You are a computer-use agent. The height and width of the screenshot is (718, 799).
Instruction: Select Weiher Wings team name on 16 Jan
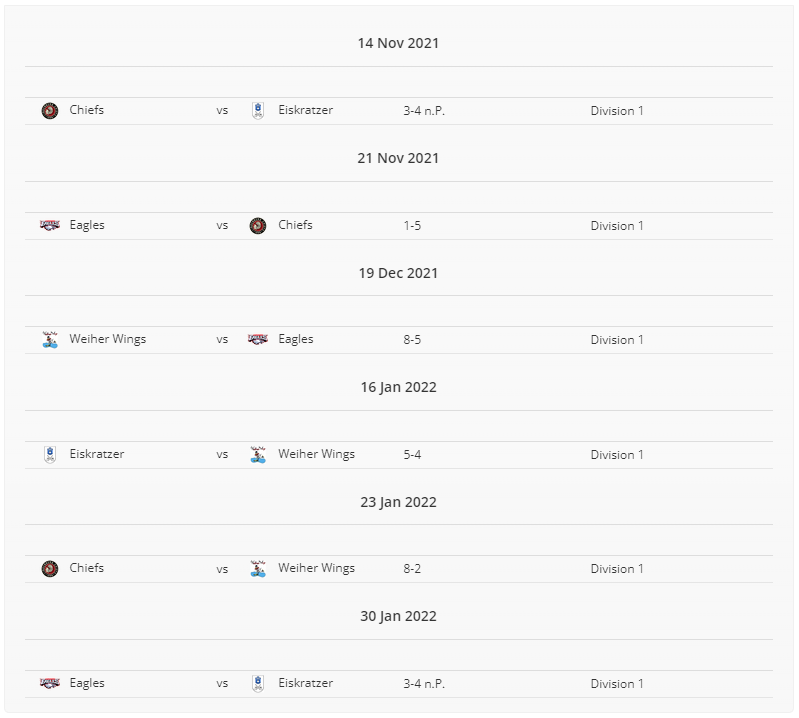pos(316,454)
